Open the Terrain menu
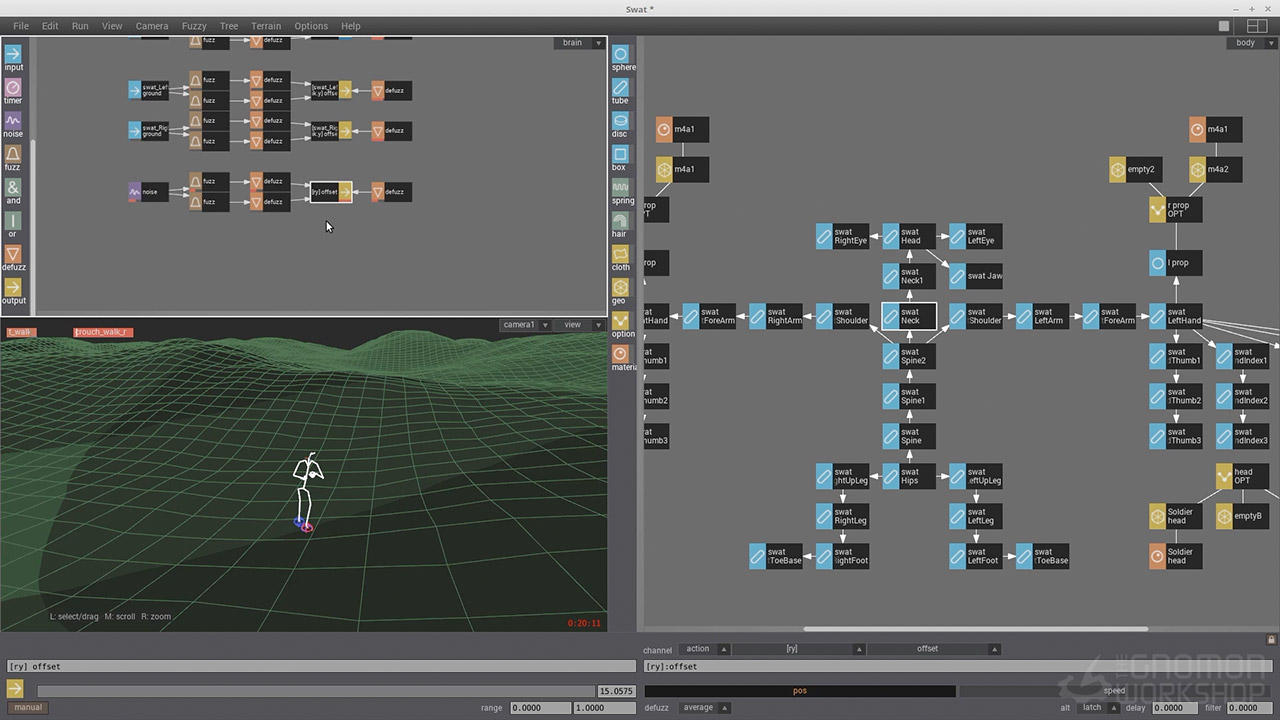This screenshot has height=720, width=1280. 266,26
